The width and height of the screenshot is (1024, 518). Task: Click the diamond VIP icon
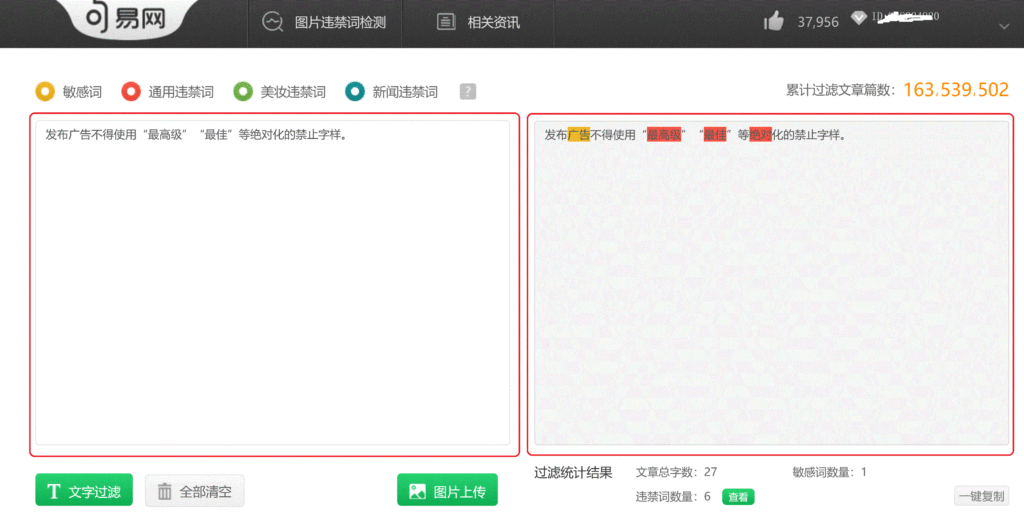[x=859, y=18]
